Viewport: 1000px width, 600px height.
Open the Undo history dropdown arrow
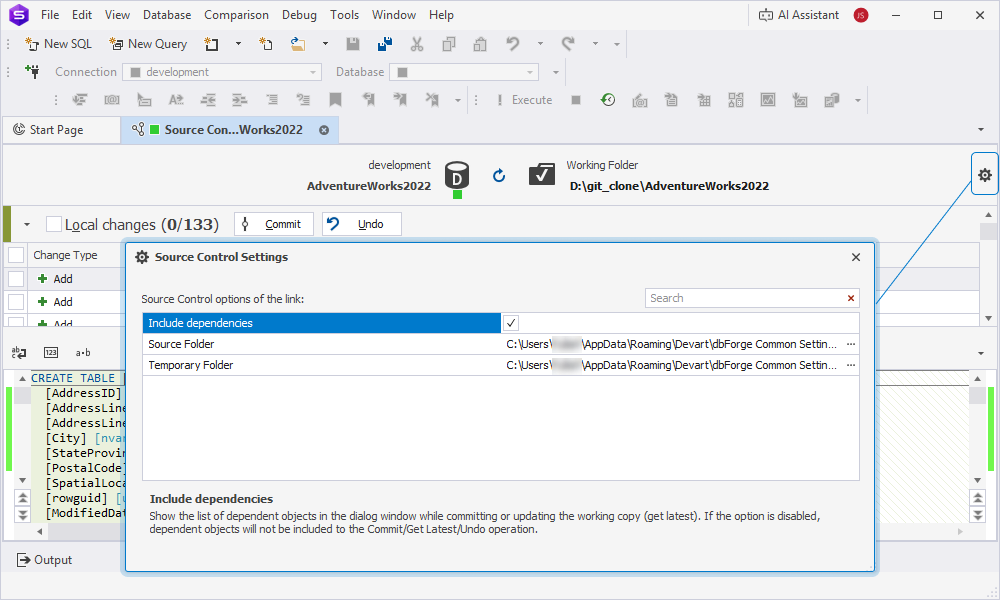pos(540,44)
